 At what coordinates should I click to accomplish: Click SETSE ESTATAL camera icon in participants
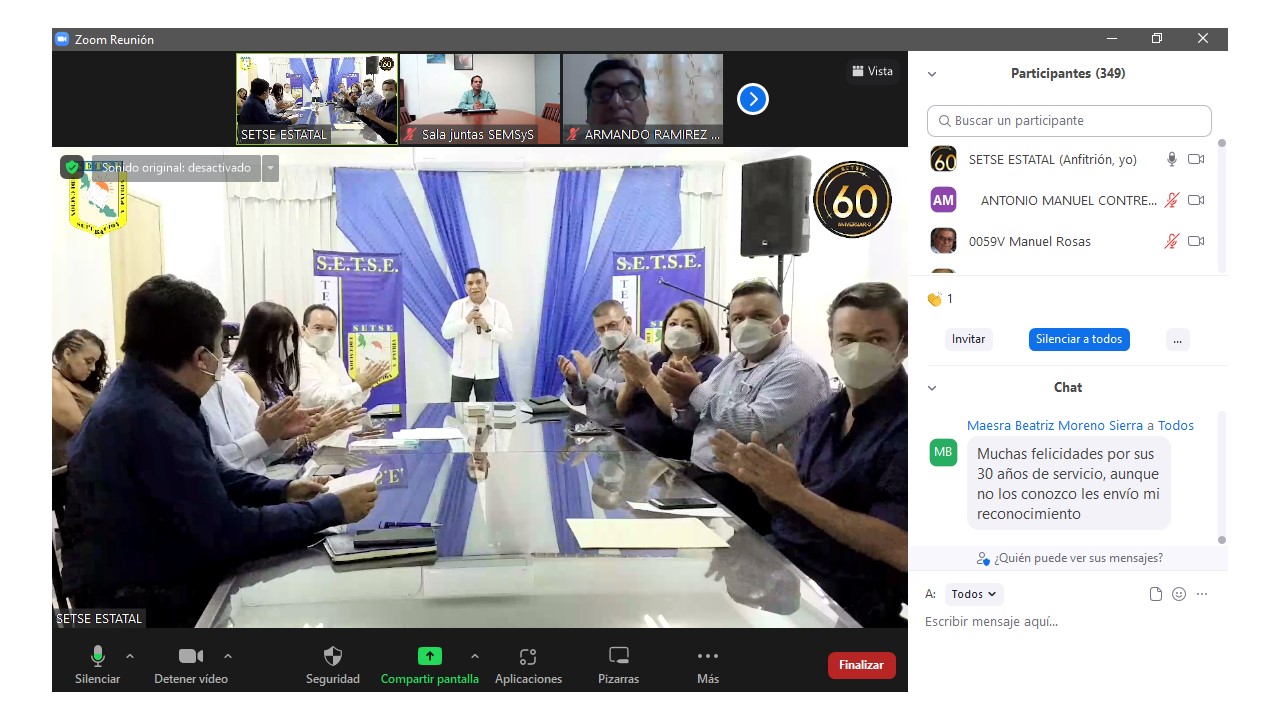(x=1196, y=159)
